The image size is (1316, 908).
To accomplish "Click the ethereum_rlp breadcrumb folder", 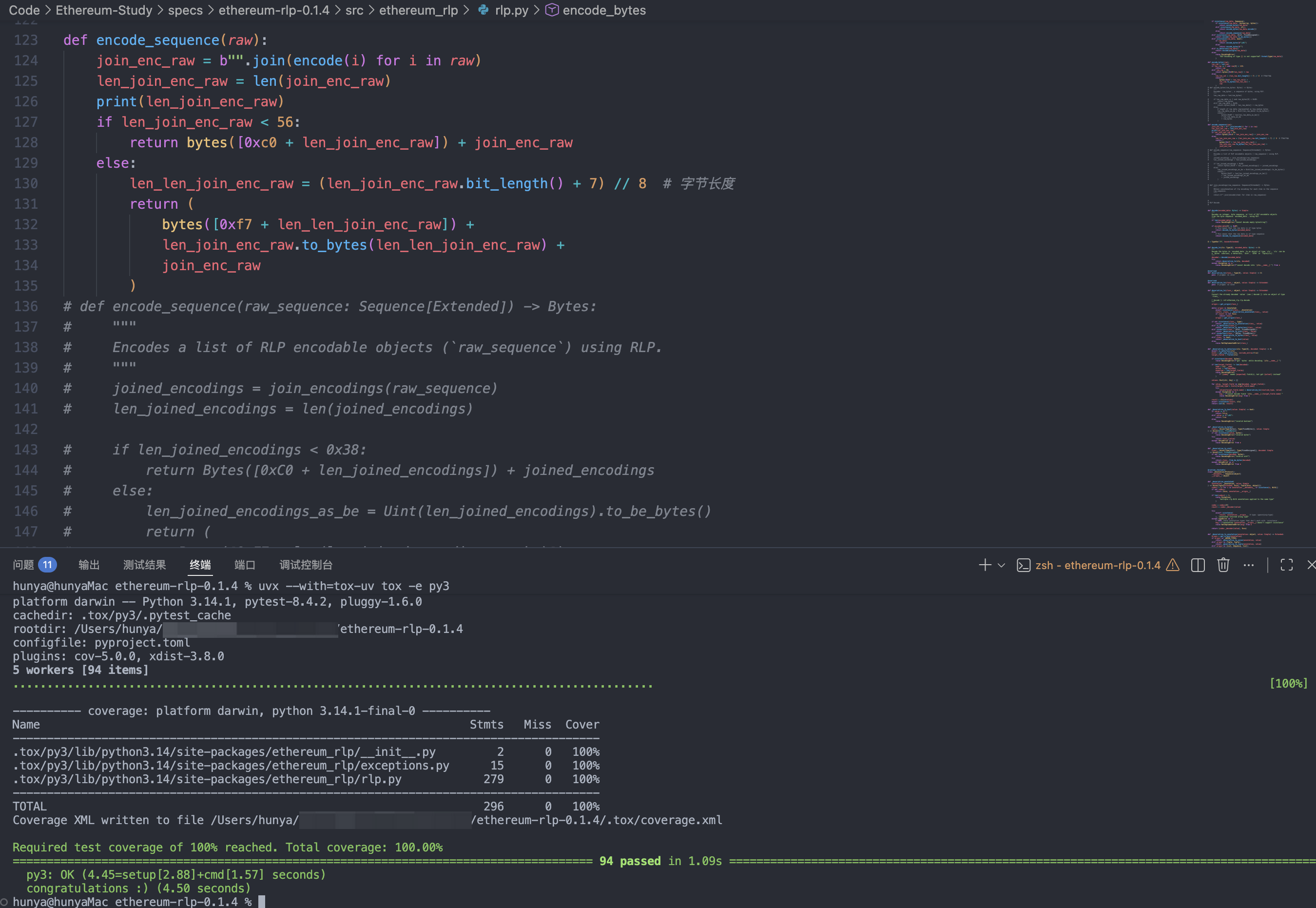I will [418, 10].
